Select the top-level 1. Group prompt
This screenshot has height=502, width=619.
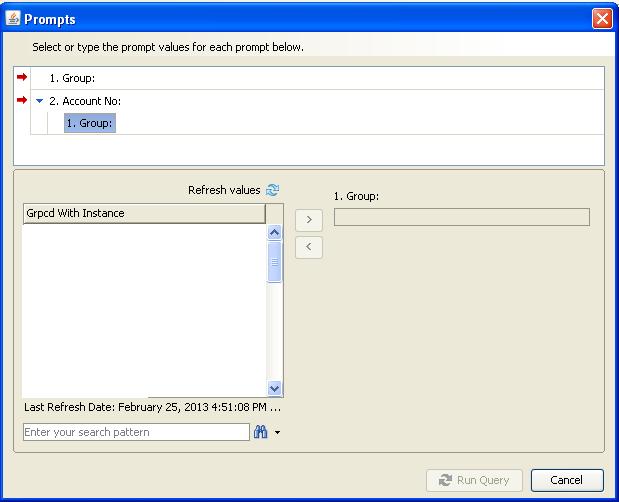[71, 78]
